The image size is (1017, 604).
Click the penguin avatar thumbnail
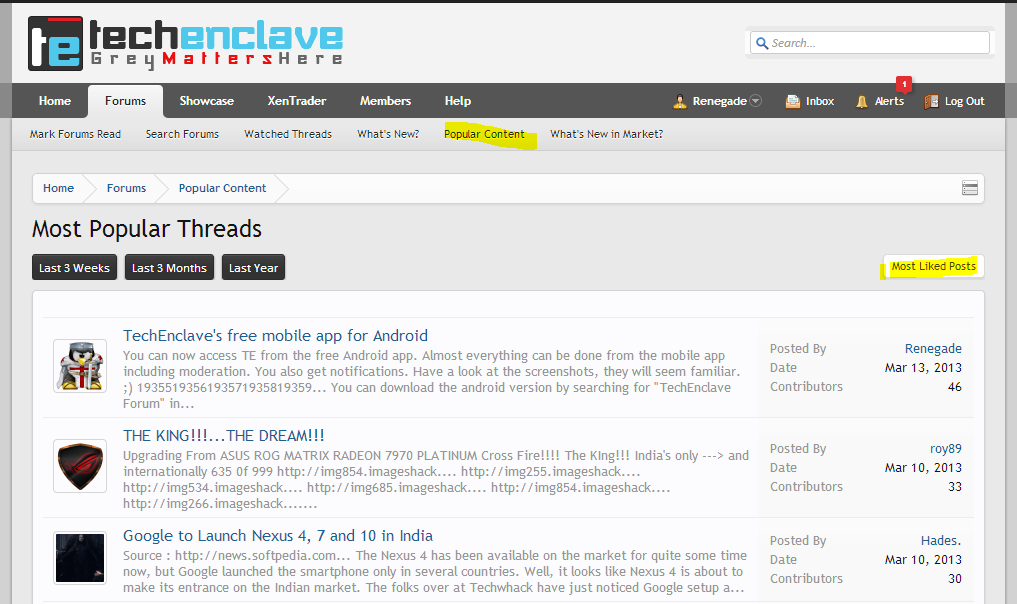click(80, 366)
